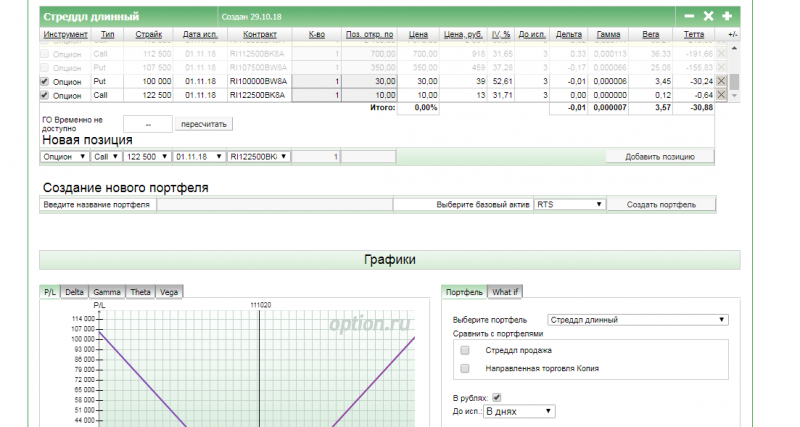
Task: Check Направленная торговля Копия comparison portfolio
Action: pos(465,368)
